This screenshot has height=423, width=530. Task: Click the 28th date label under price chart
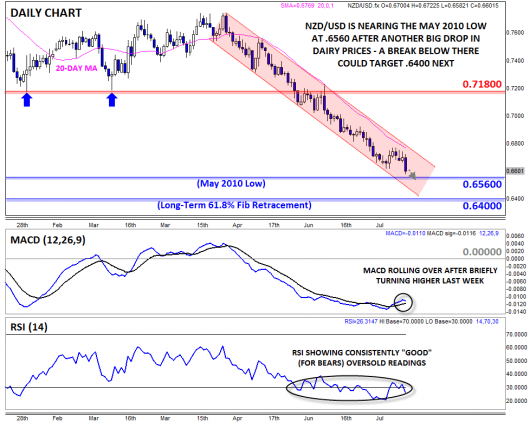[x=22, y=225]
